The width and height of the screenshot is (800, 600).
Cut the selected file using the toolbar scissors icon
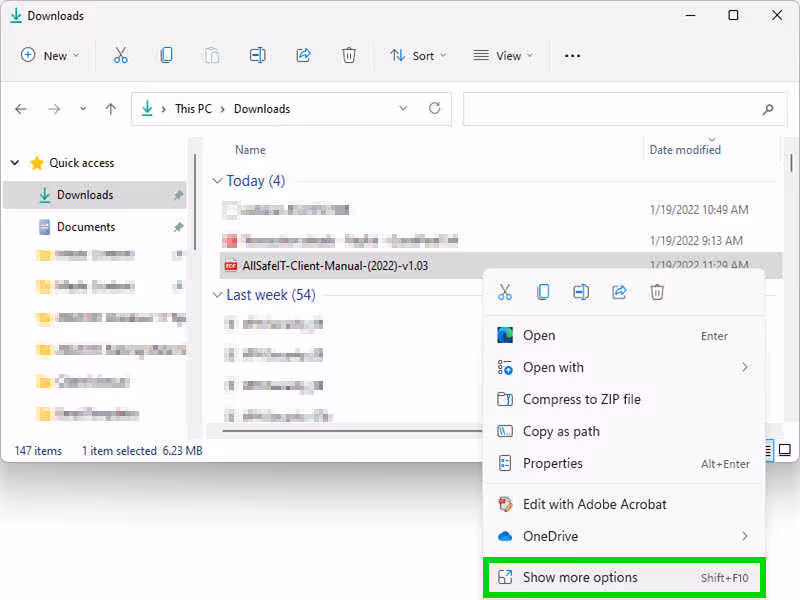[120, 55]
